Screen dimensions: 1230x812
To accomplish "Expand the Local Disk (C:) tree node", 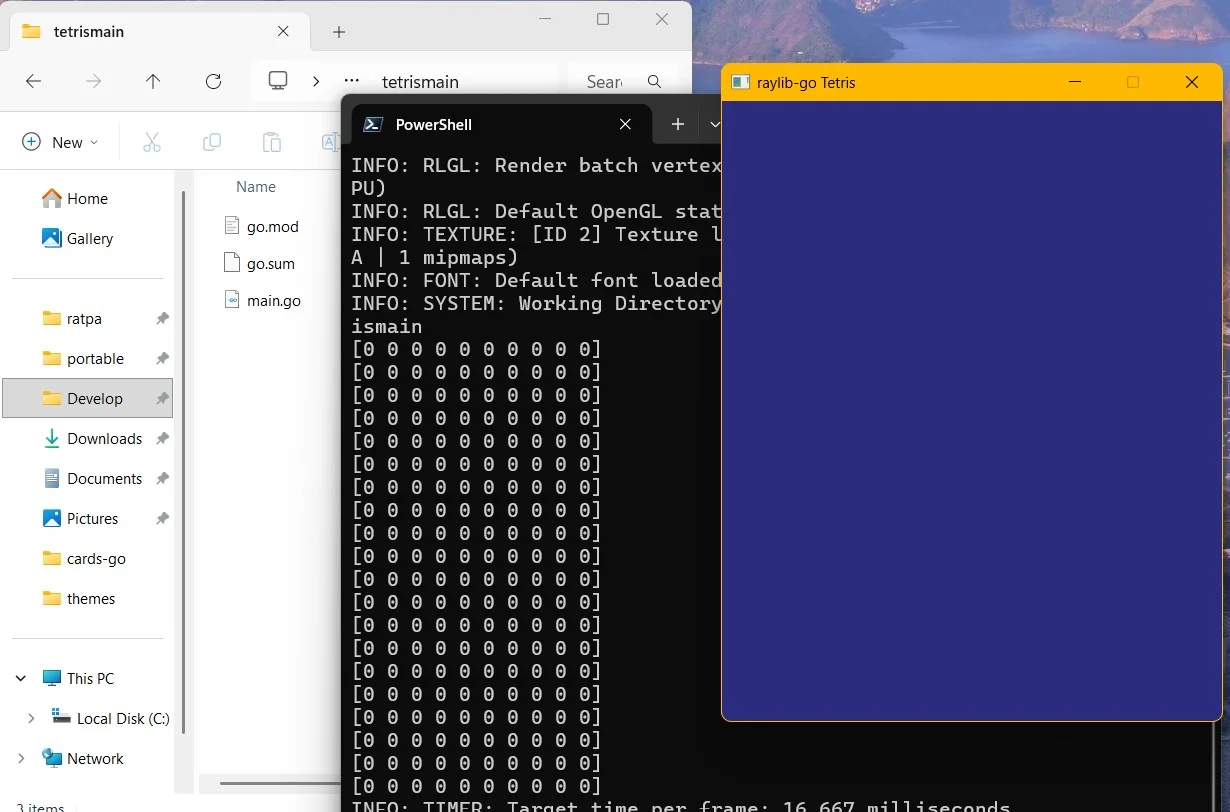I will coord(31,718).
